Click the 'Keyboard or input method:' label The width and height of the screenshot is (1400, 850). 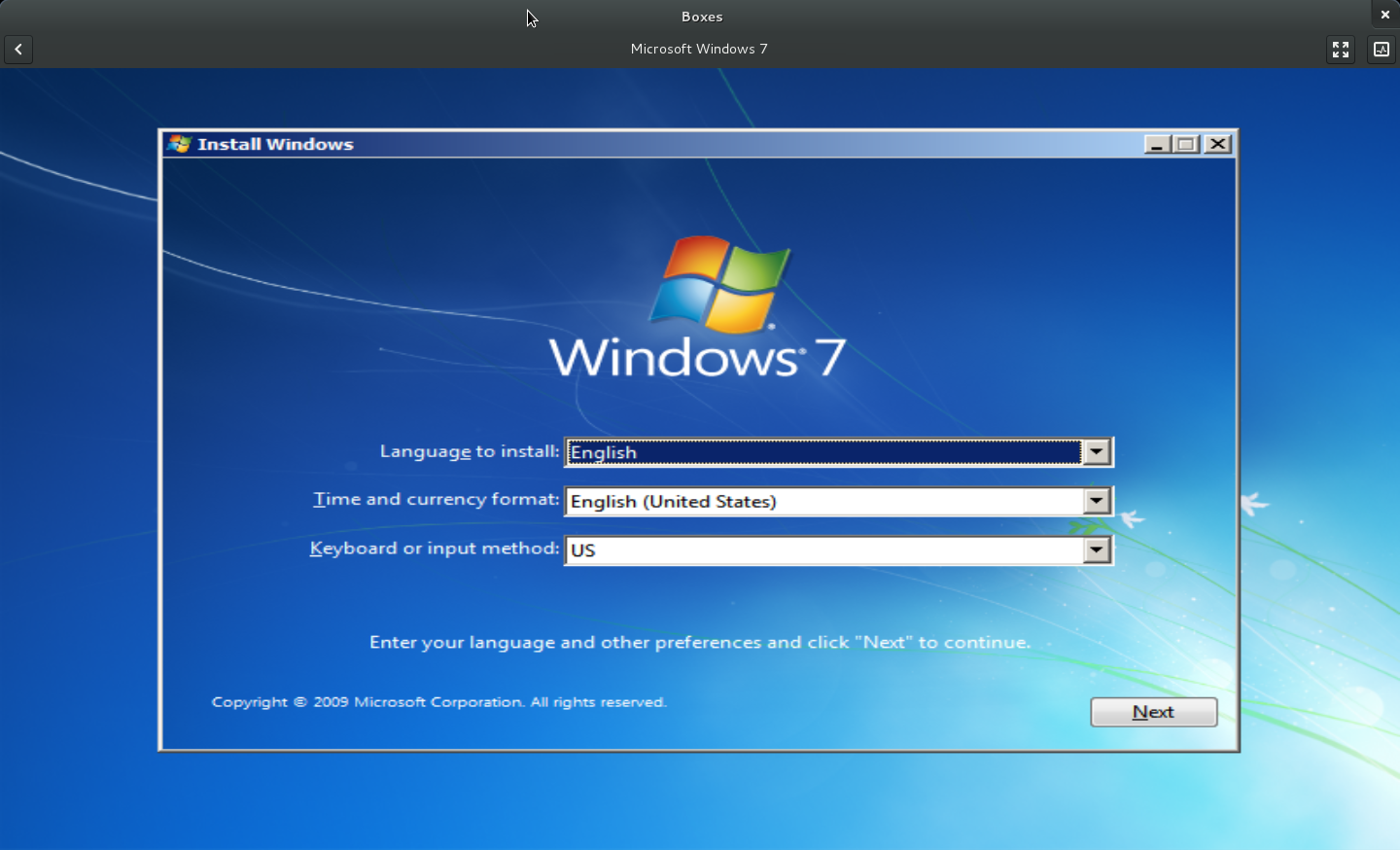tap(435, 549)
